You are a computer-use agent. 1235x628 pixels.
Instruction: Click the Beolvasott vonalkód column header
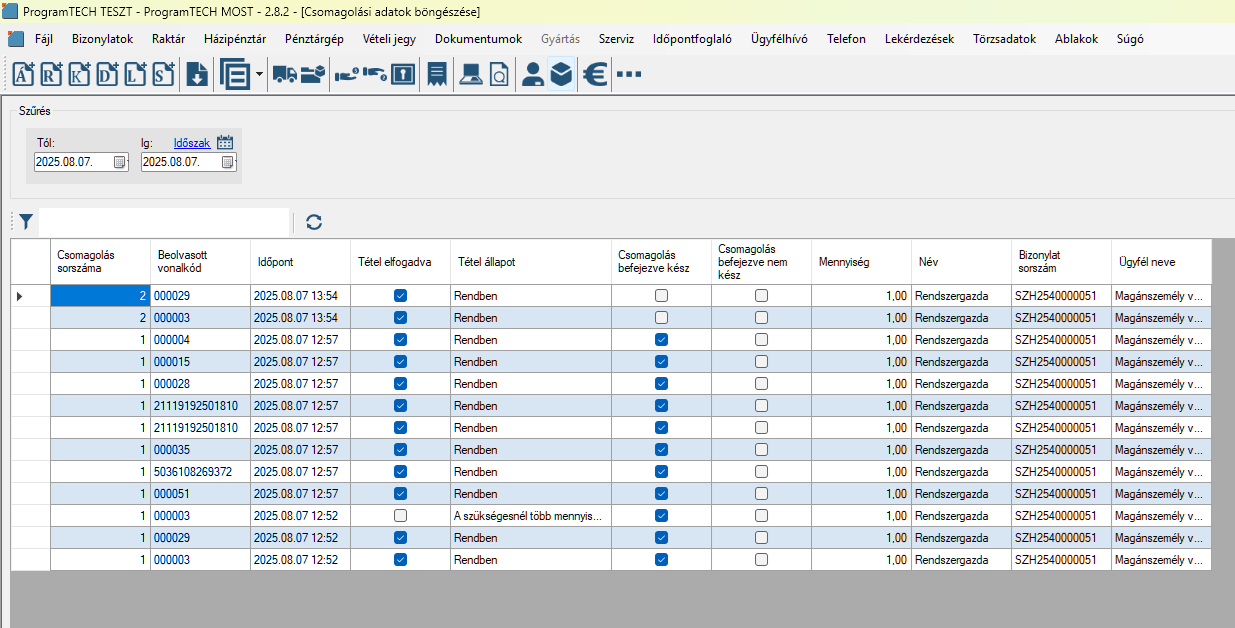(200, 262)
